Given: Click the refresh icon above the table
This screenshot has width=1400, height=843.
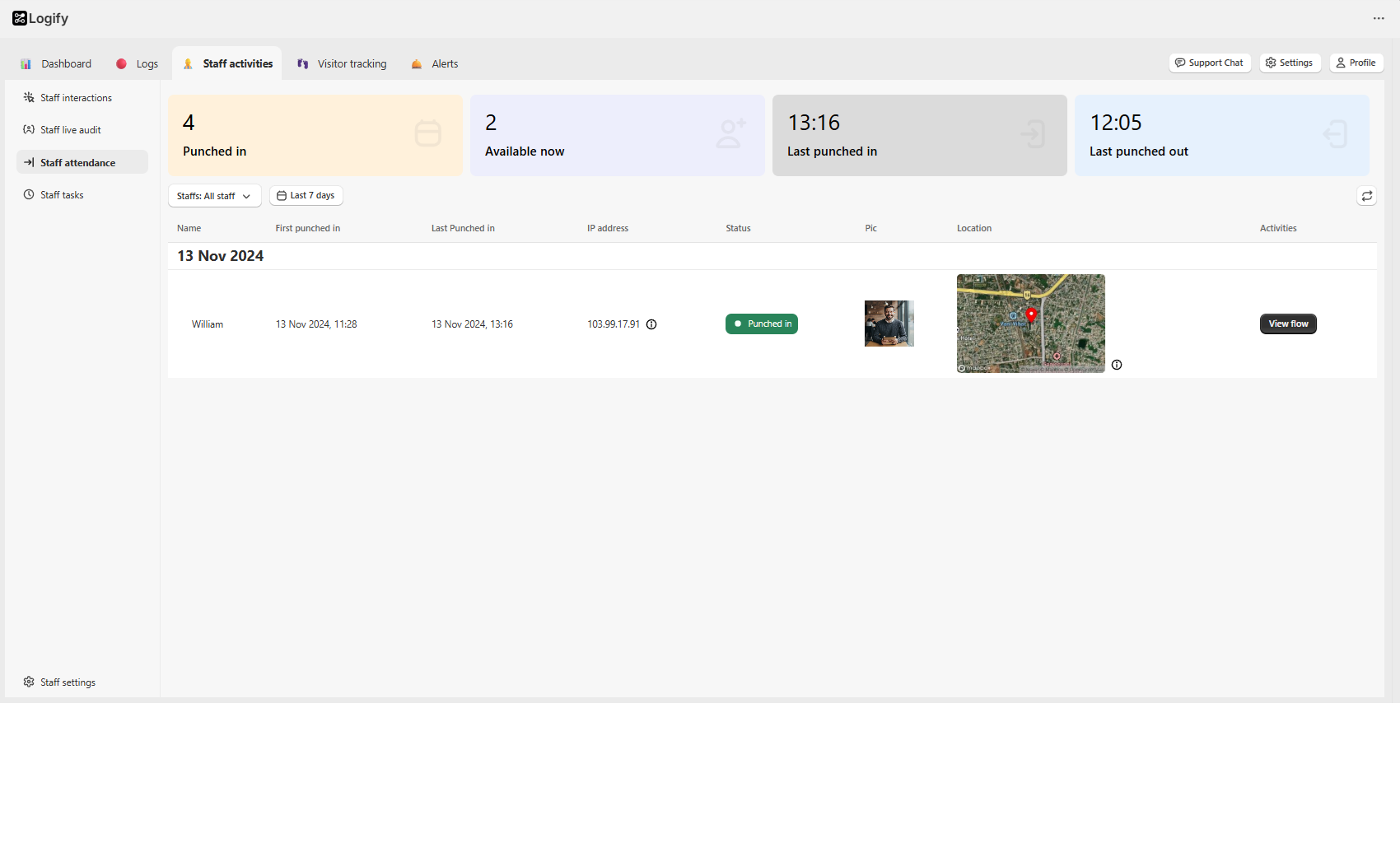Looking at the screenshot, I should [x=1367, y=196].
